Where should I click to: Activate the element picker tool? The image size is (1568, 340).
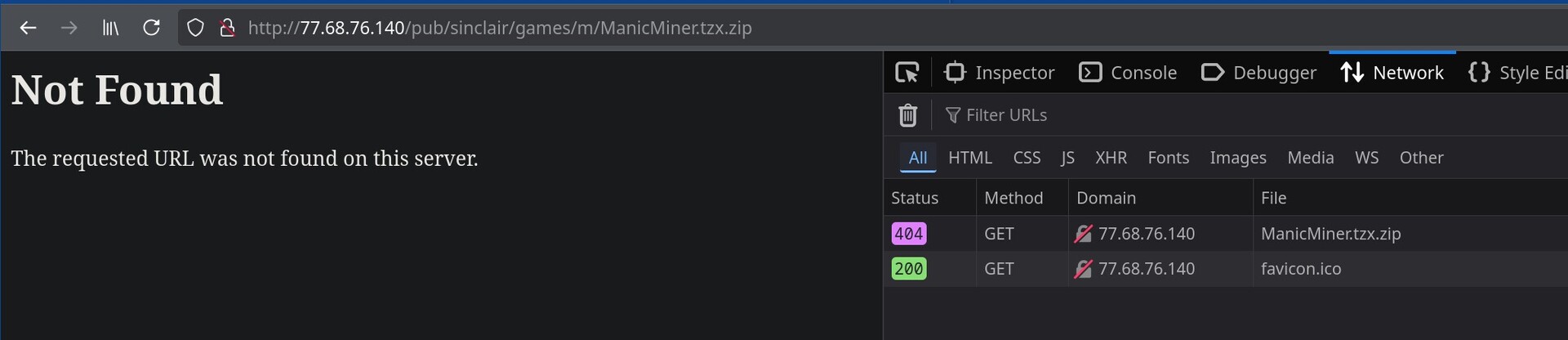(907, 73)
